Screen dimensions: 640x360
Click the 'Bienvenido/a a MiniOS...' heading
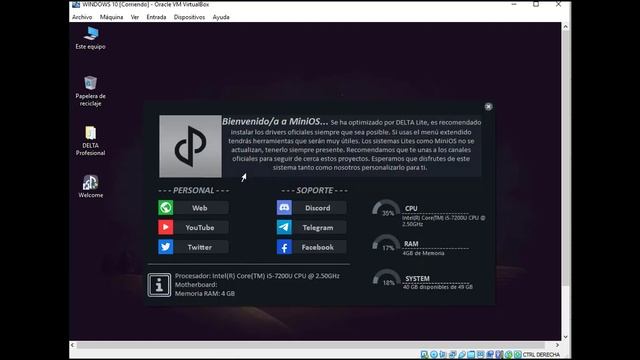click(275, 122)
